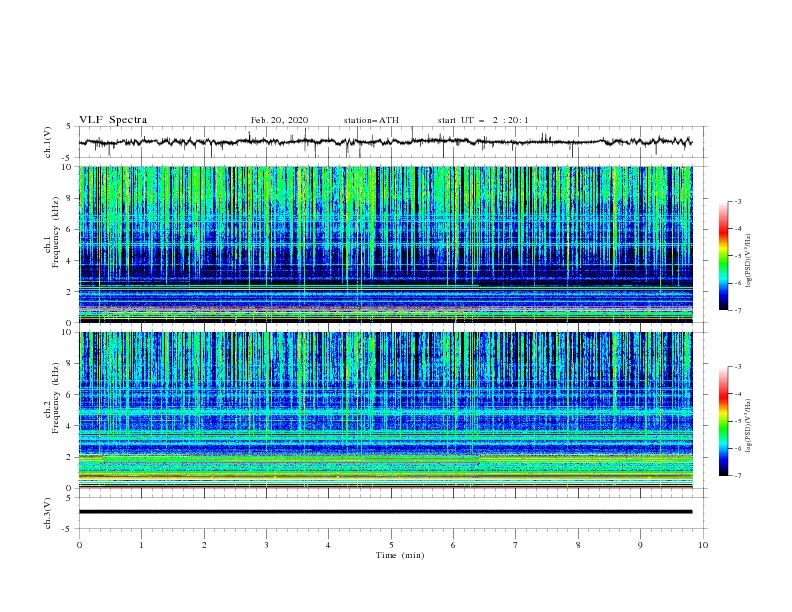Screen dimensions: 792x612
Task: Click the time axis tick label '3'
Action: point(266,545)
